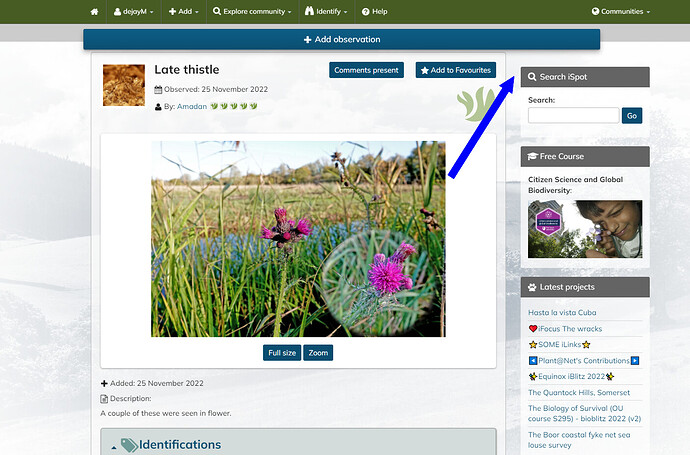Open the Citizen Science course image
Image resolution: width=690 pixels, height=455 pixels.
coord(585,229)
